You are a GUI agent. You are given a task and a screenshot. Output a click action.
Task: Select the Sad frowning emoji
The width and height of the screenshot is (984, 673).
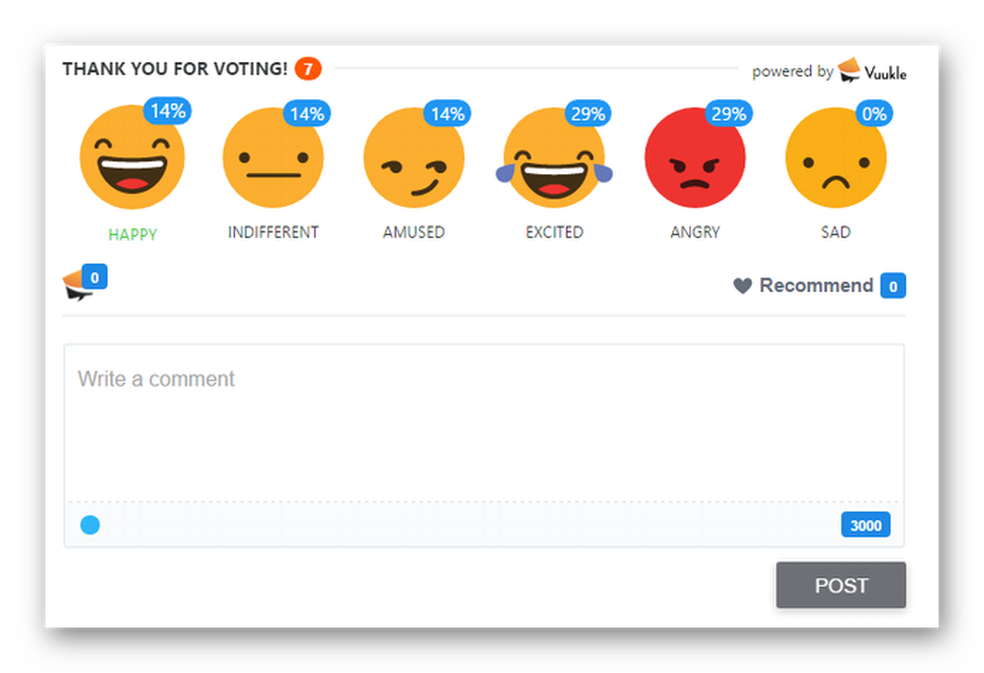click(x=835, y=158)
